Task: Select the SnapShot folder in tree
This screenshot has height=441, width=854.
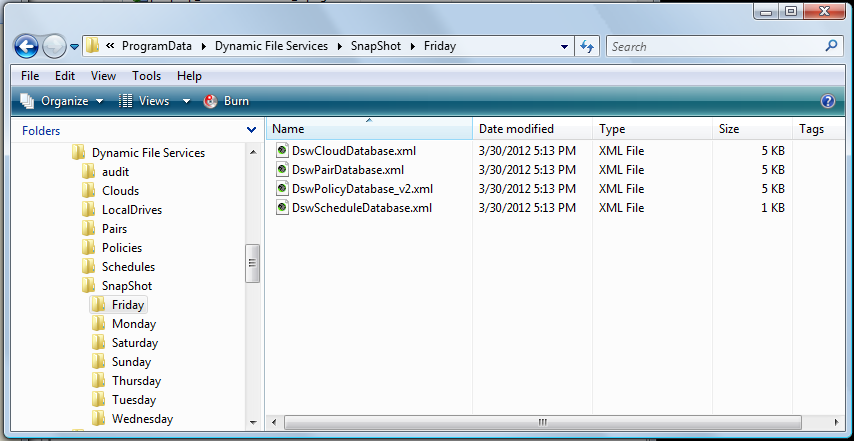Action: (117, 286)
